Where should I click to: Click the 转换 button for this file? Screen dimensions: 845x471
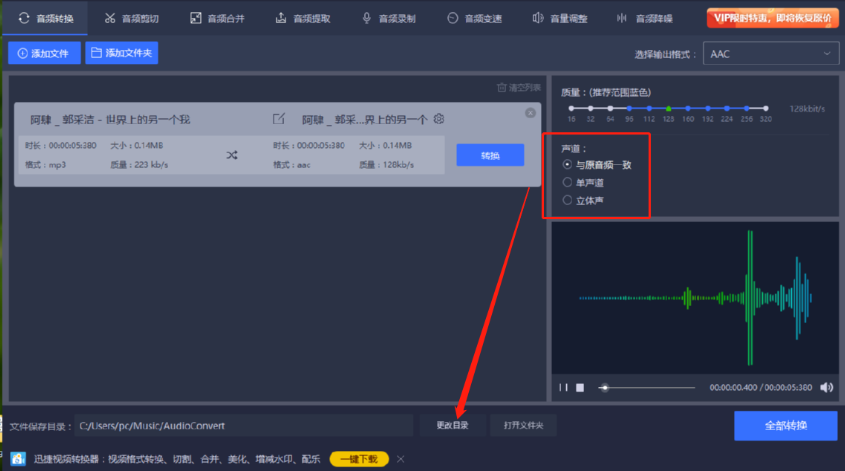[490, 155]
